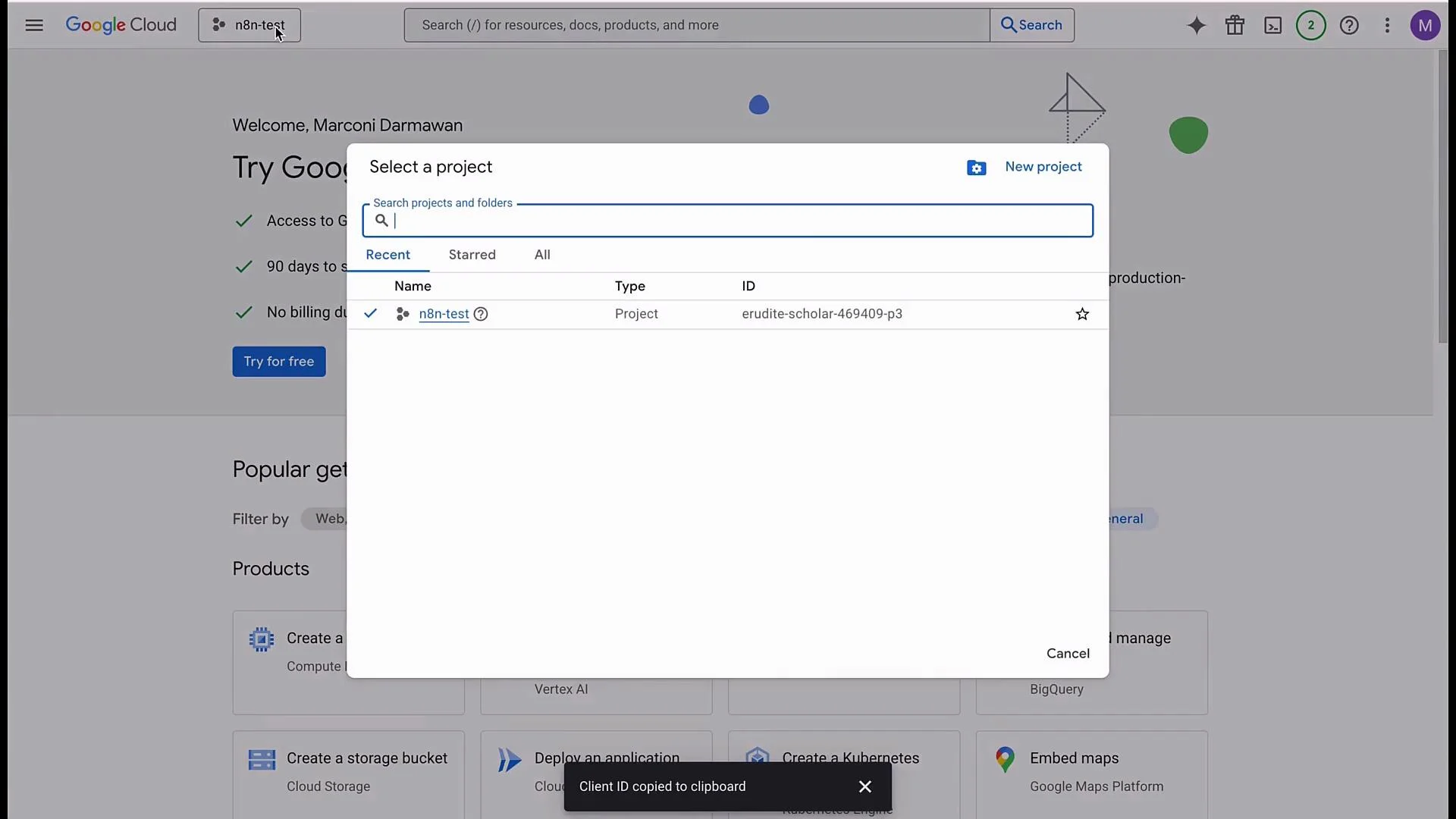1456x819 pixels.
Task: Click the magnifier icon in project search
Action: click(x=381, y=221)
